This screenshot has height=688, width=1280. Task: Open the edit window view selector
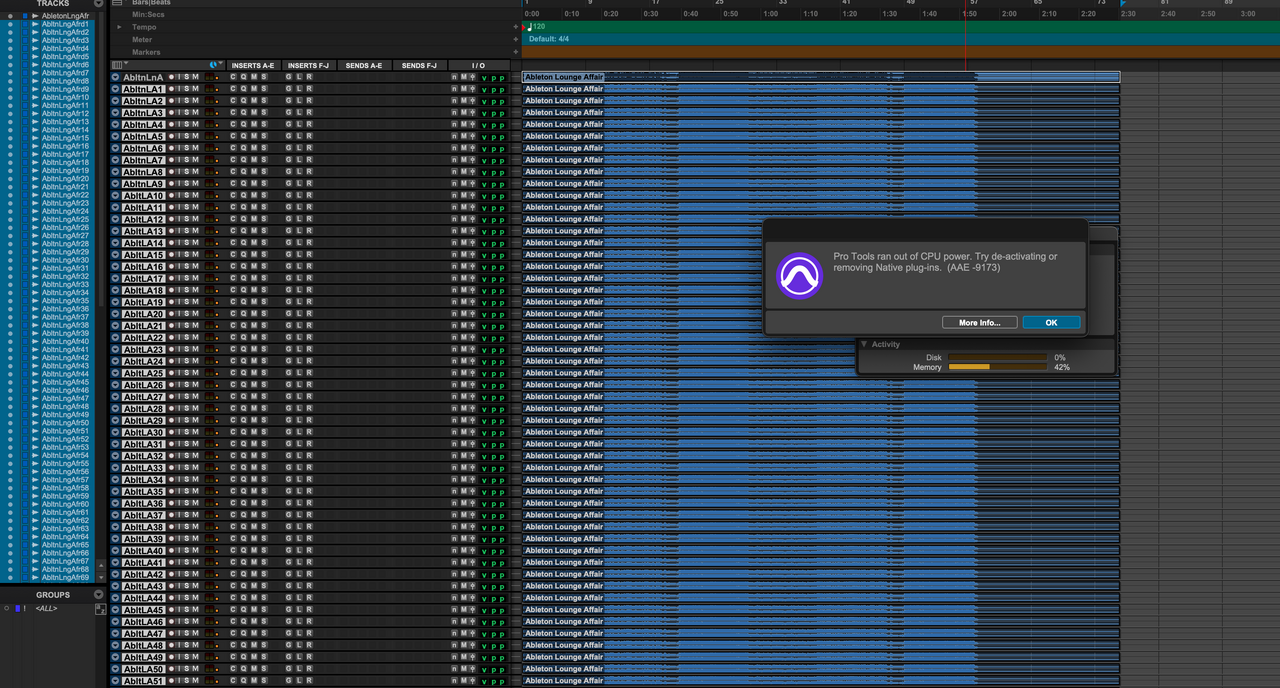click(118, 65)
